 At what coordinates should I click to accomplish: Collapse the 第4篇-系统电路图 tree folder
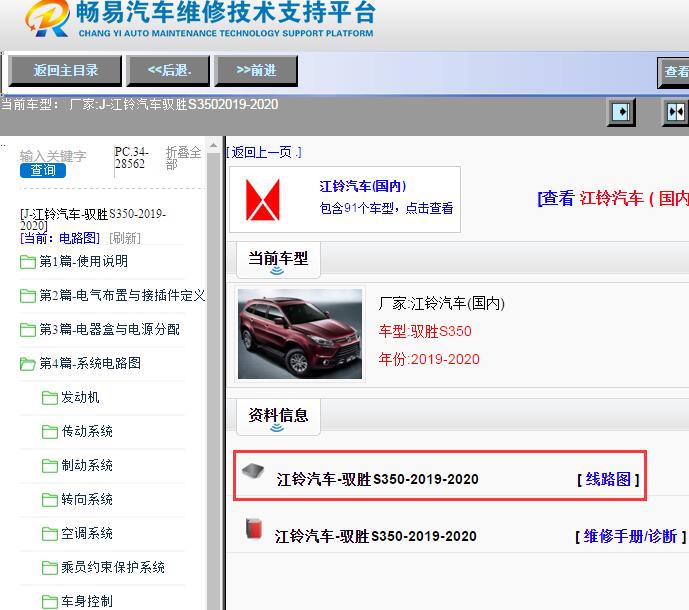click(28, 364)
